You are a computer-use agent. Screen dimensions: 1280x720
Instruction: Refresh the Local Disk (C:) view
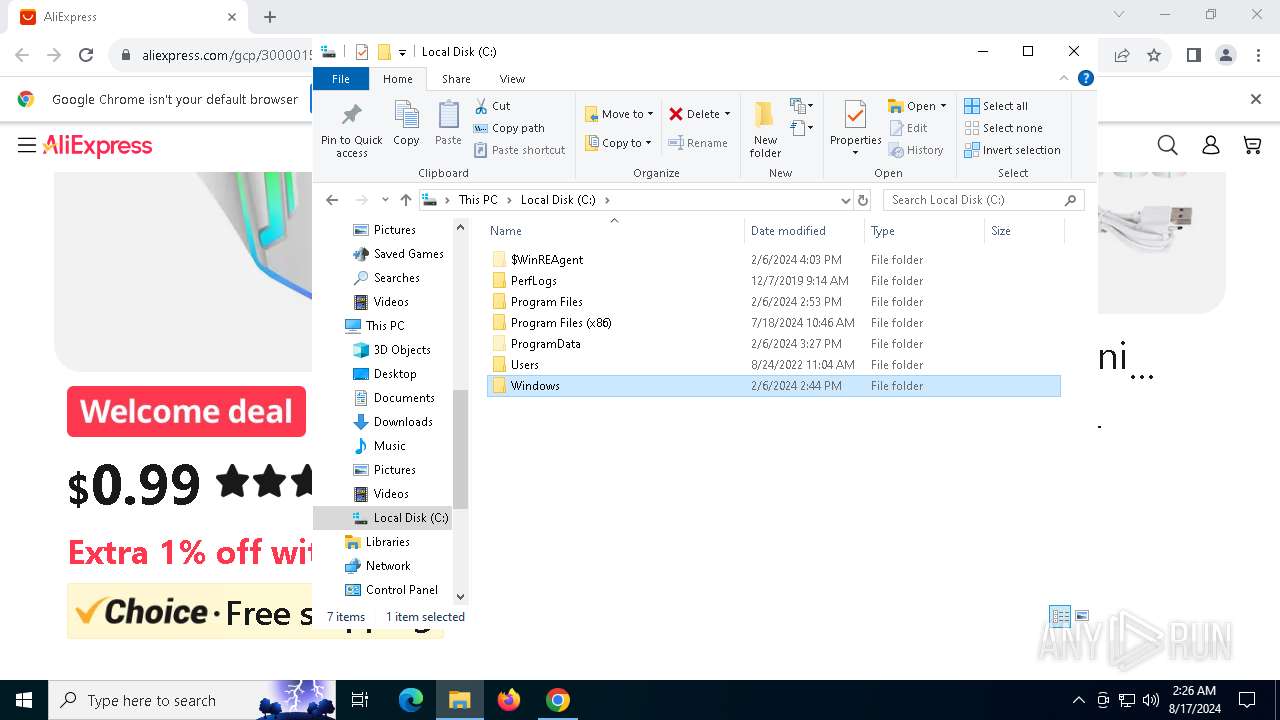pos(865,200)
